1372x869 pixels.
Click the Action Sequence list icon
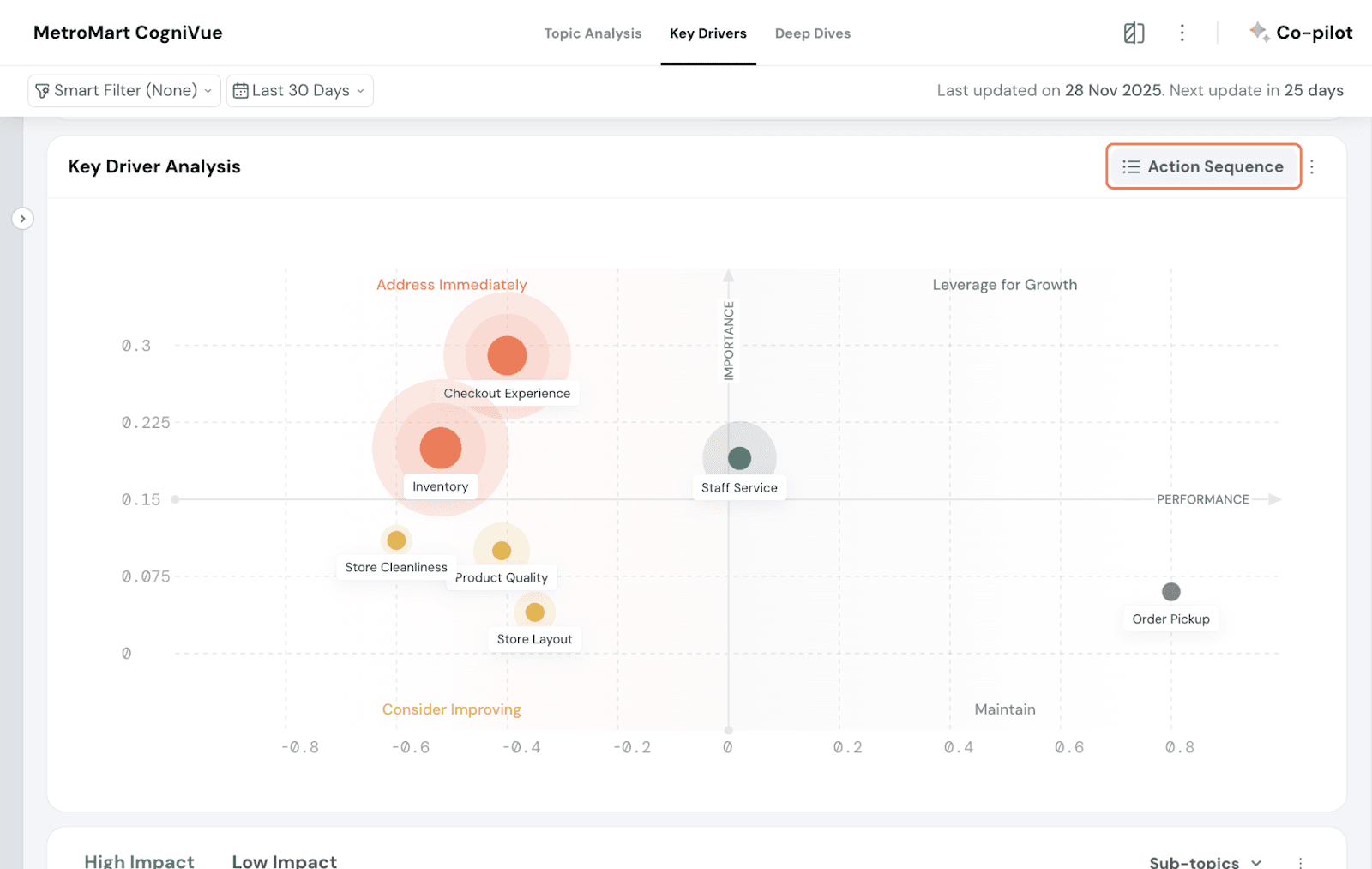coord(1131,166)
